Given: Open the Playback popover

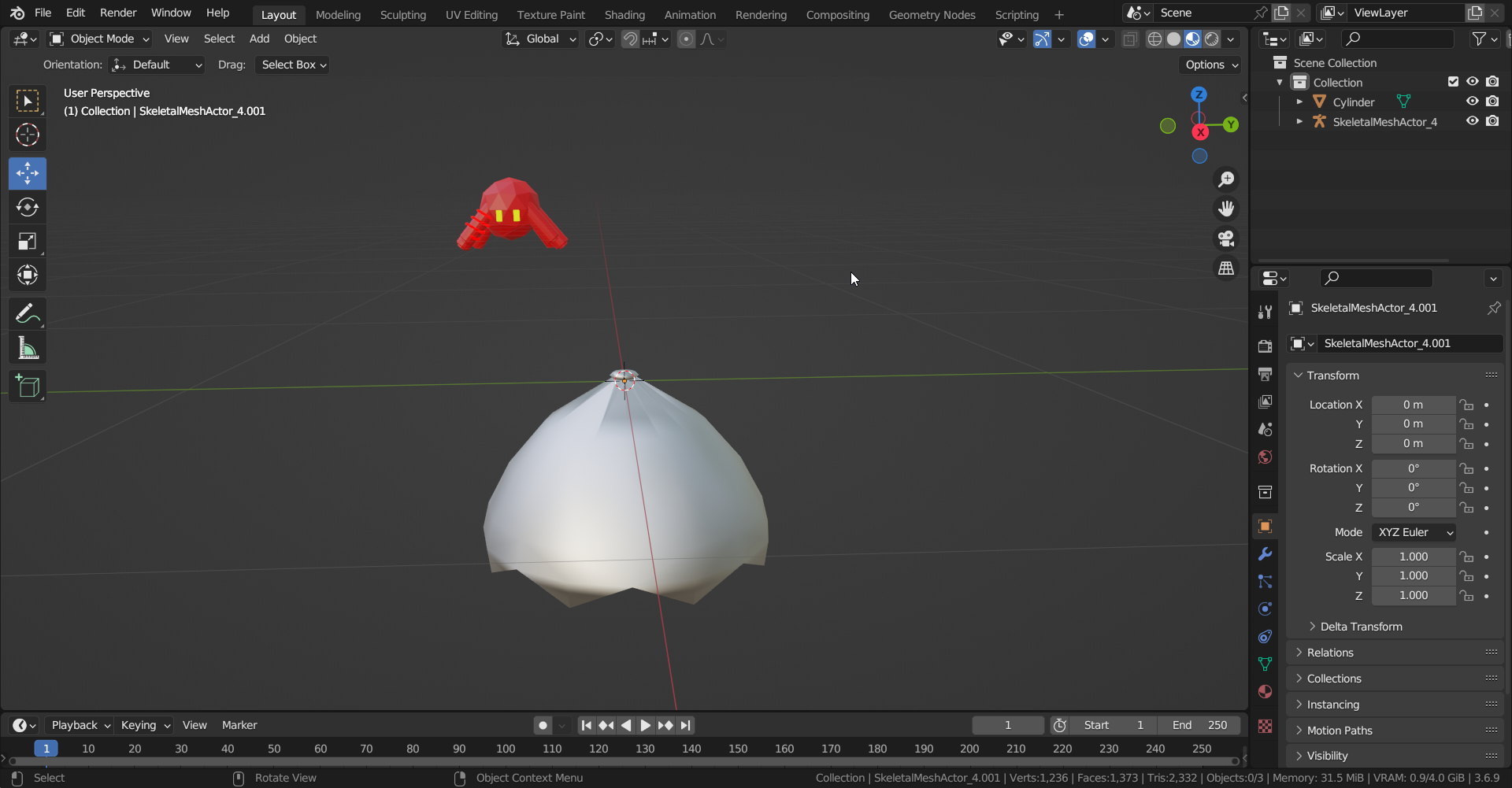Looking at the screenshot, I should point(80,725).
